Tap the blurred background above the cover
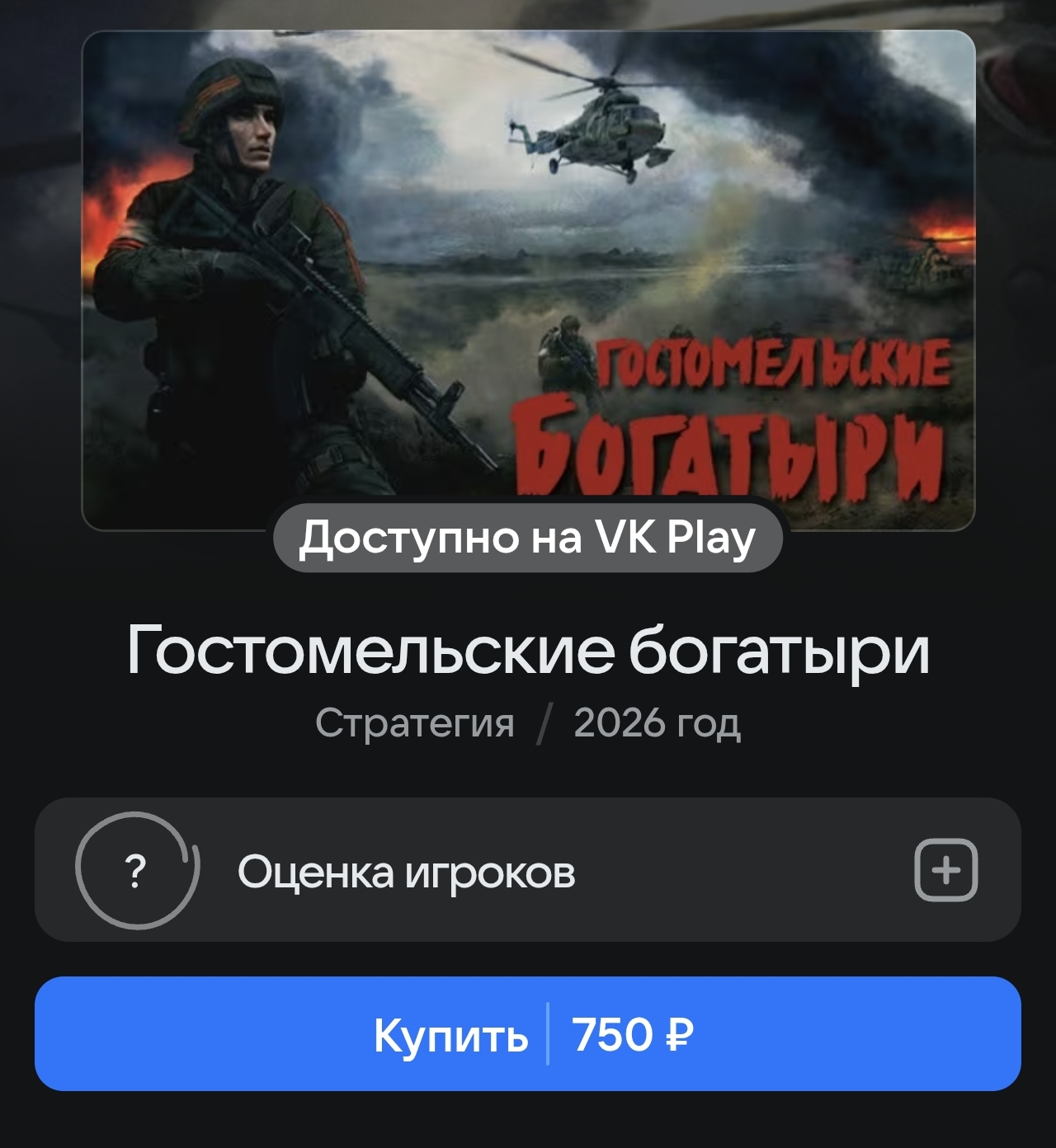The width and height of the screenshot is (1056, 1148). coord(528,13)
